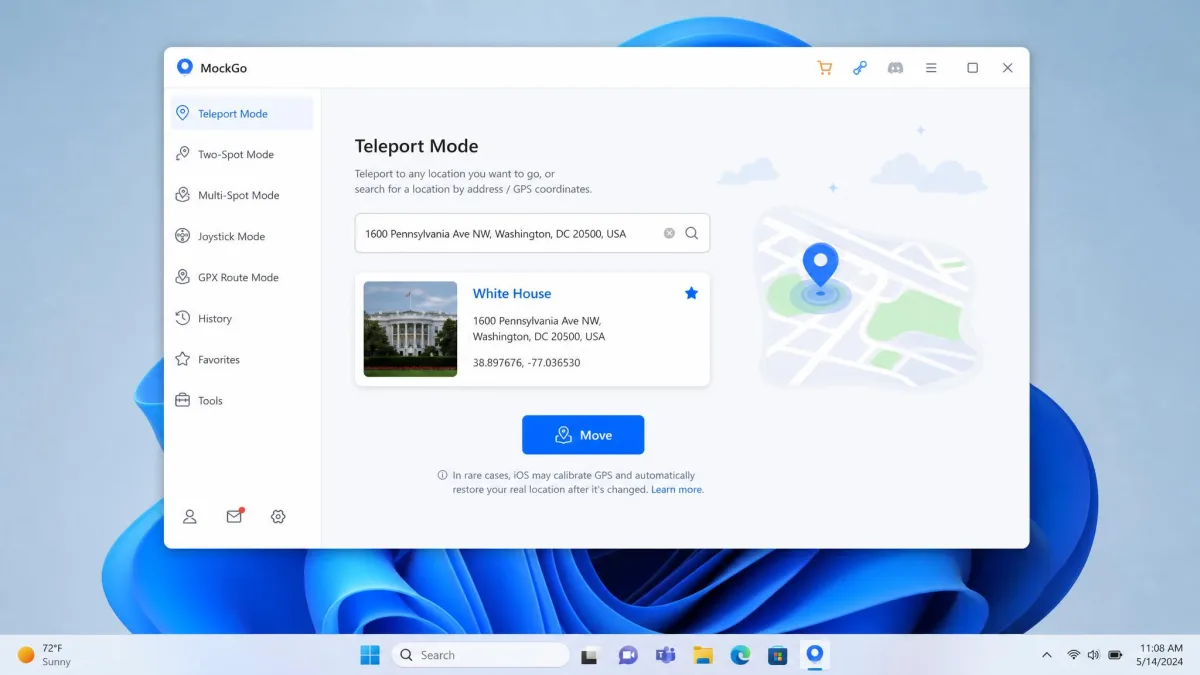Viewport: 1200px width, 675px height.
Task: Click the MockGo taskbar icon
Action: (x=815, y=655)
